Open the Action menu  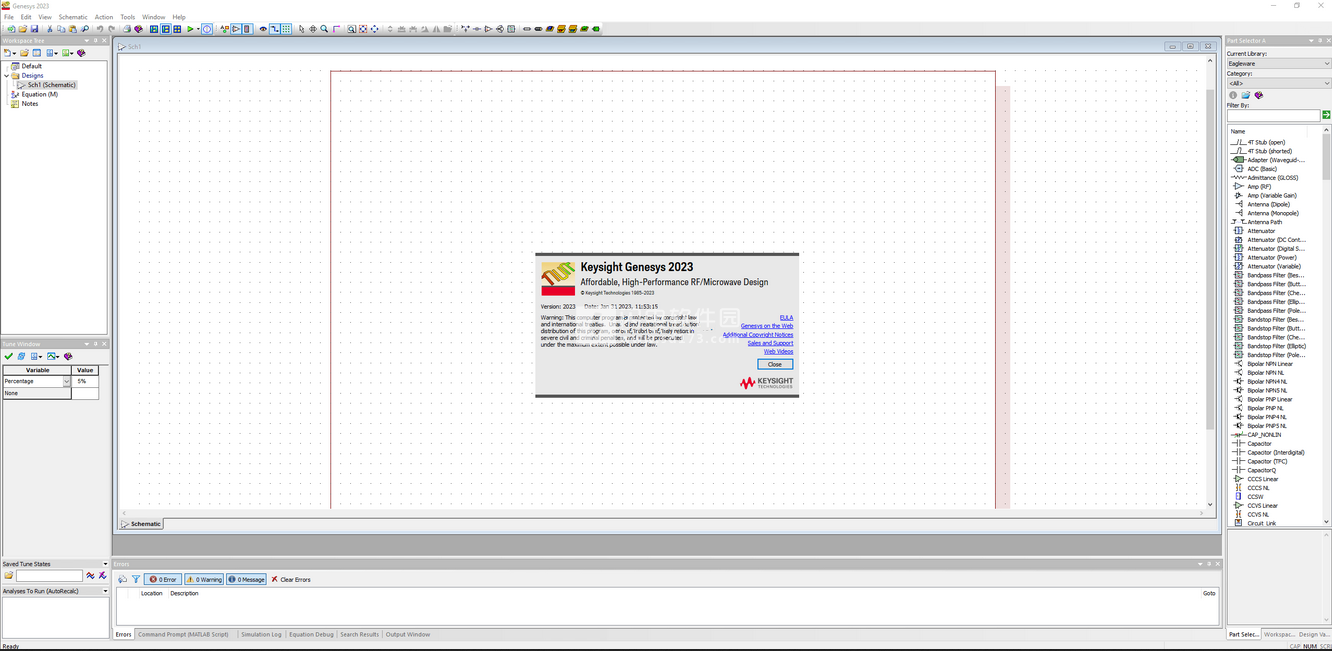pyautogui.click(x=104, y=17)
